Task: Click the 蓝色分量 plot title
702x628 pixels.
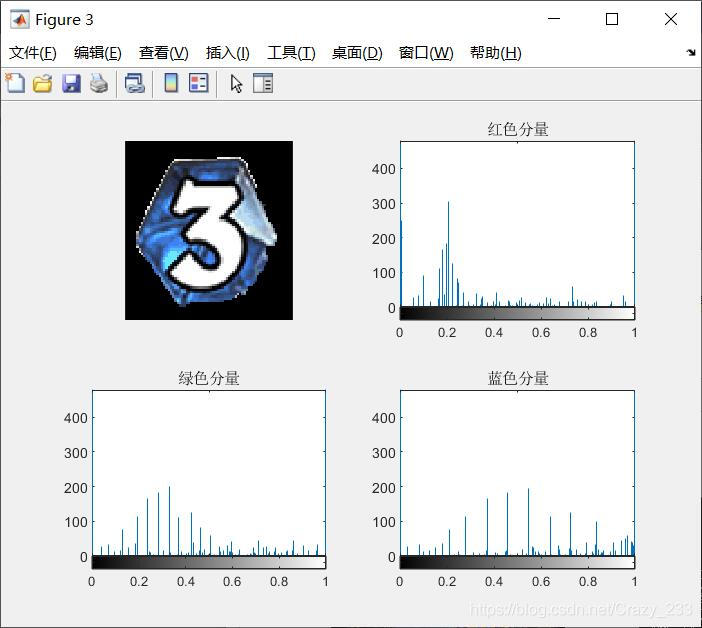Action: point(518,378)
